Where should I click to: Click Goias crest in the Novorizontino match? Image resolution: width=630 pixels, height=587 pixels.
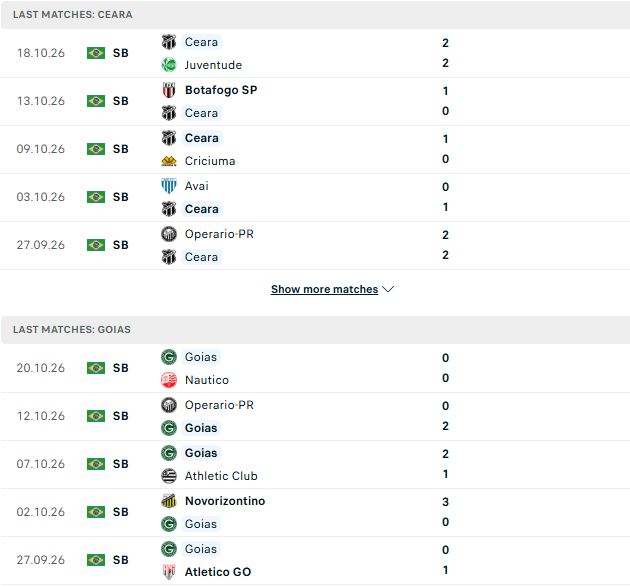coord(169,524)
